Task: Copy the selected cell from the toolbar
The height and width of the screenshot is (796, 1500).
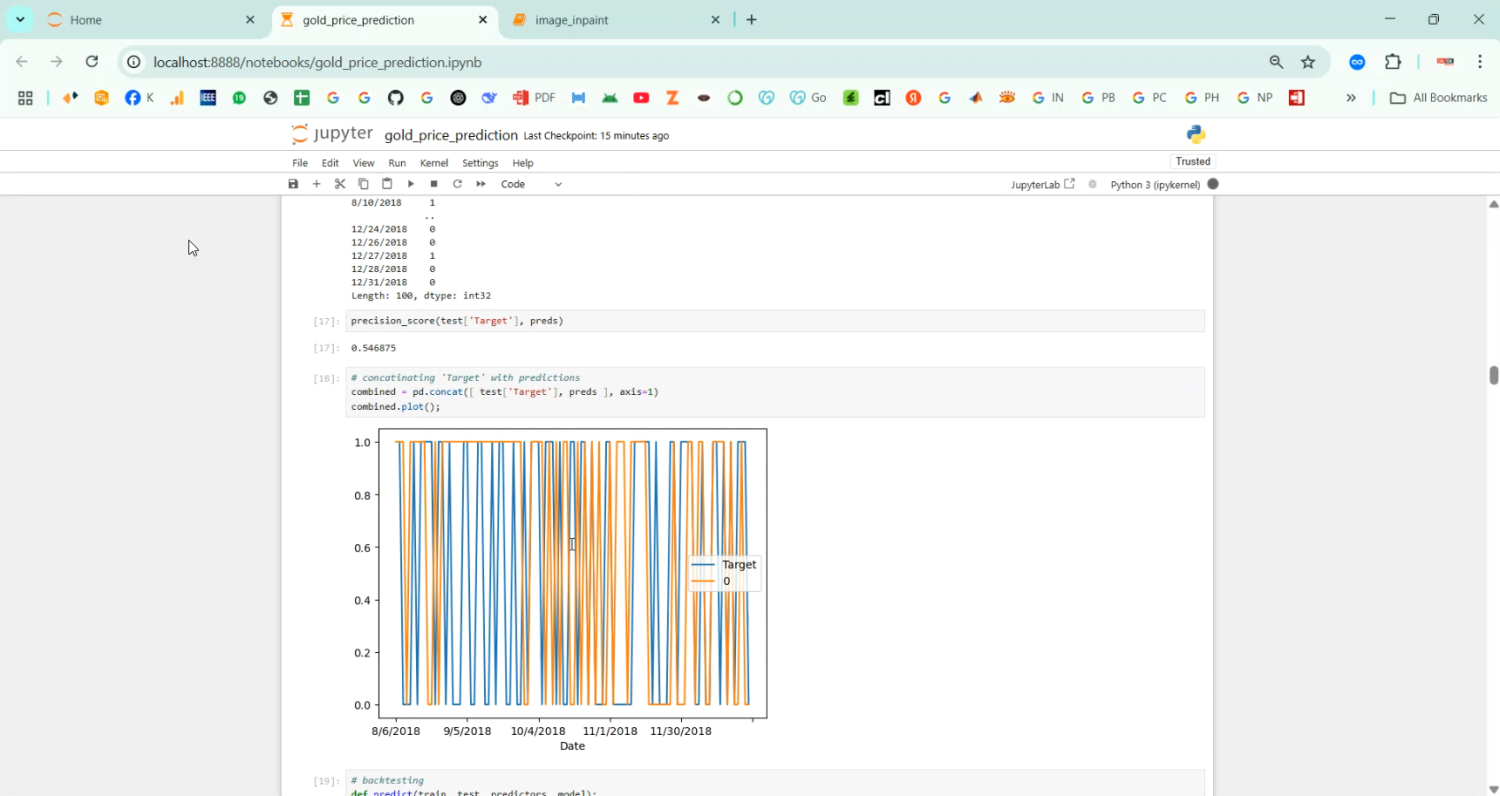Action: [363, 184]
